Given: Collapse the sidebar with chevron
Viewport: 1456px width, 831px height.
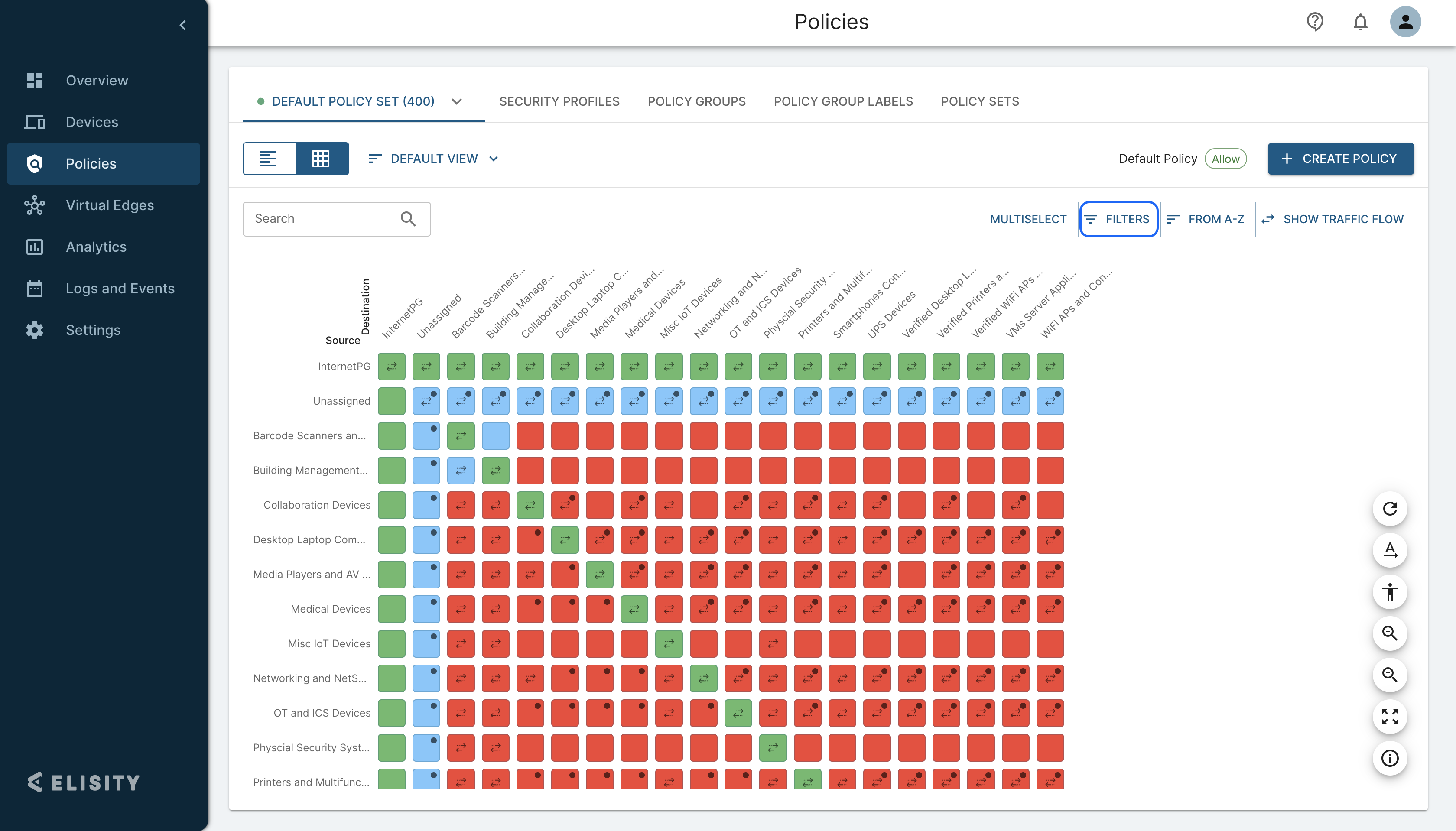Looking at the screenshot, I should click(x=182, y=25).
